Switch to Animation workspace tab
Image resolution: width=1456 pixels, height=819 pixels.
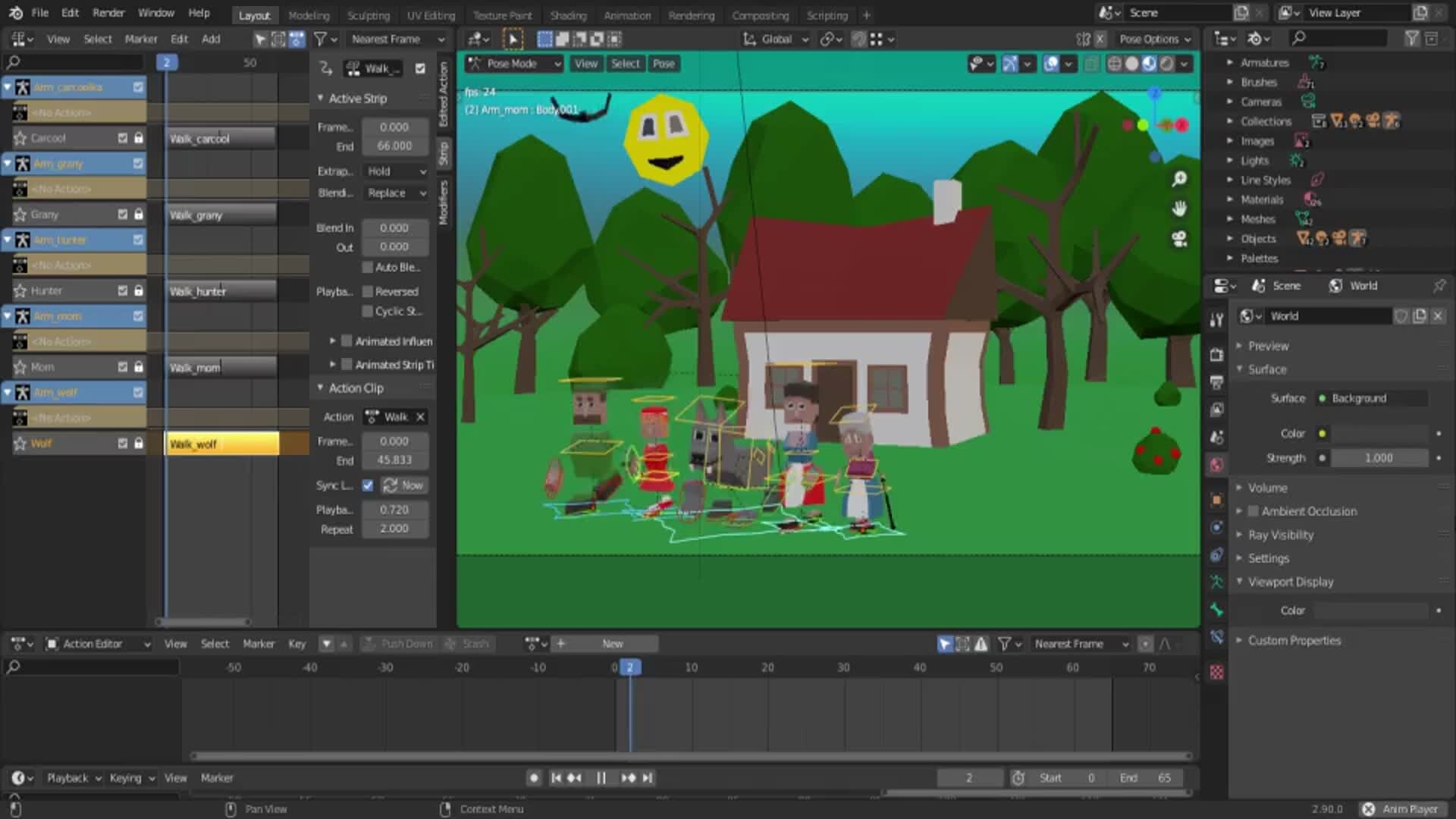(627, 15)
